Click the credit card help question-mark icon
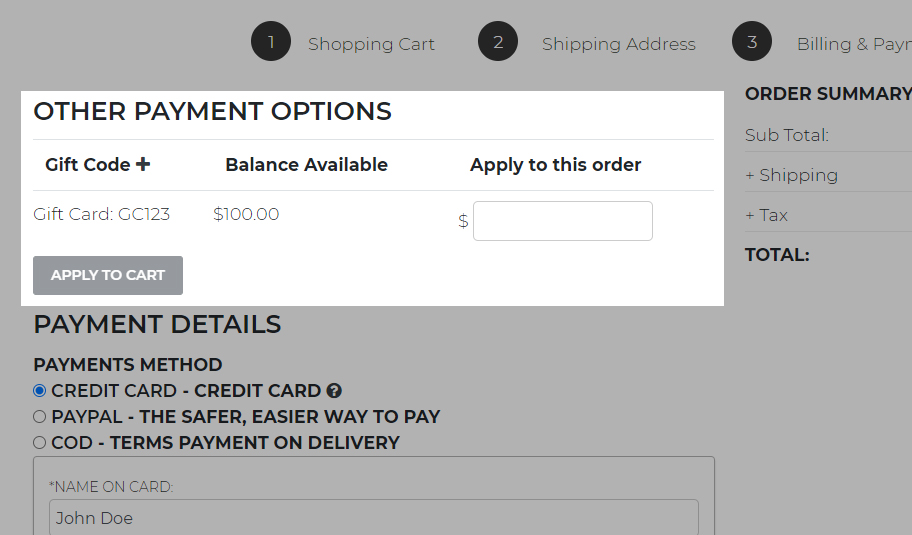This screenshot has width=912, height=535. coord(334,391)
